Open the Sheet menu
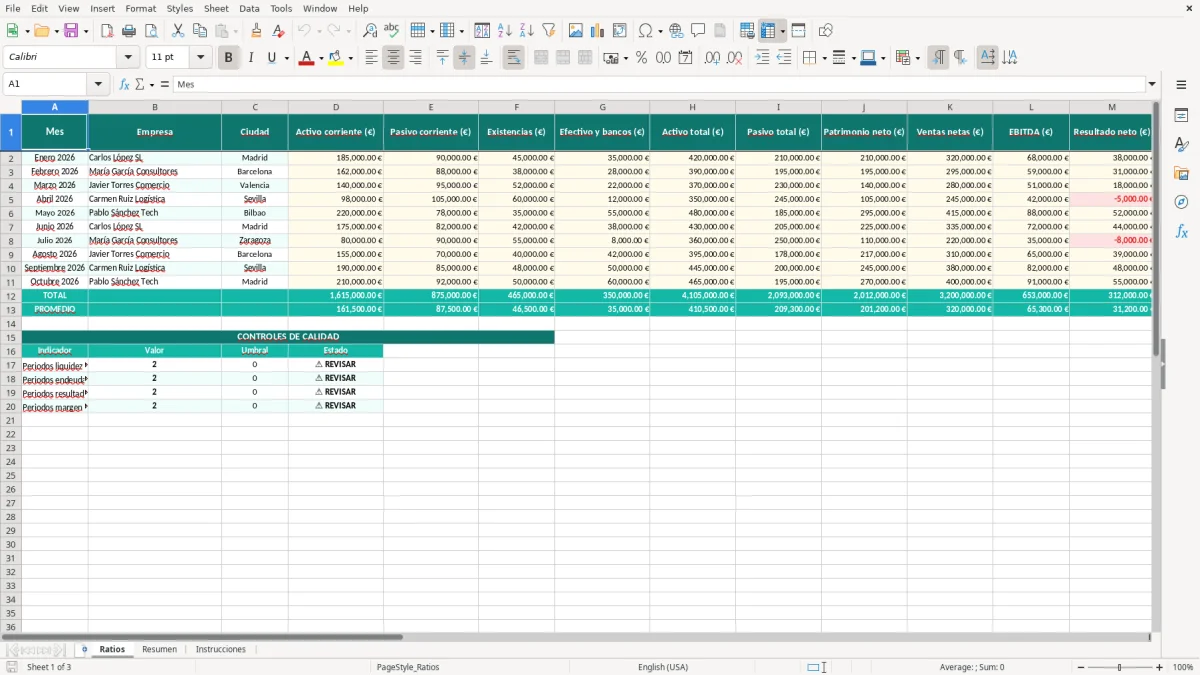1200x675 pixels. tap(216, 8)
